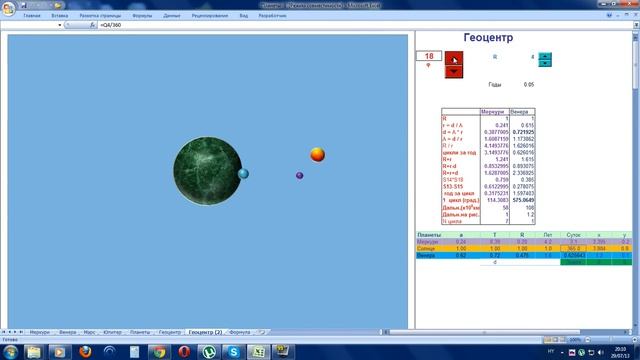Click the teal down arrow next to R
The height and width of the screenshot is (360, 640).
545,63
